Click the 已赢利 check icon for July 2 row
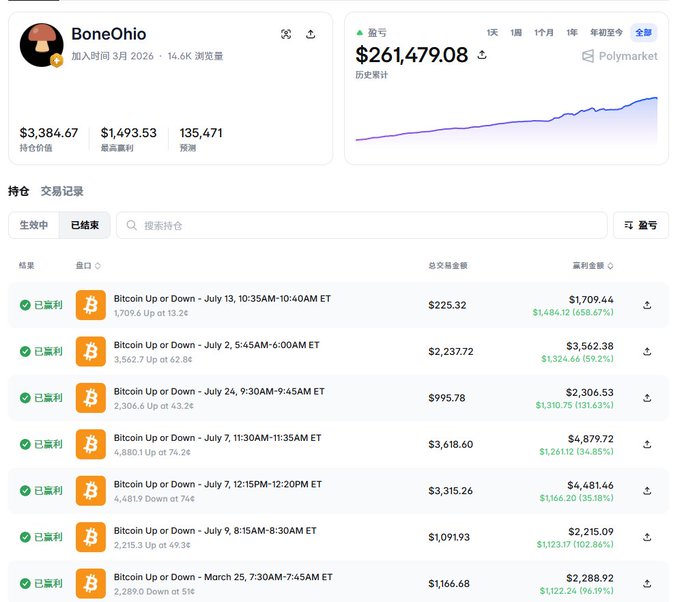The height and width of the screenshot is (602, 680). pyautogui.click(x=25, y=351)
